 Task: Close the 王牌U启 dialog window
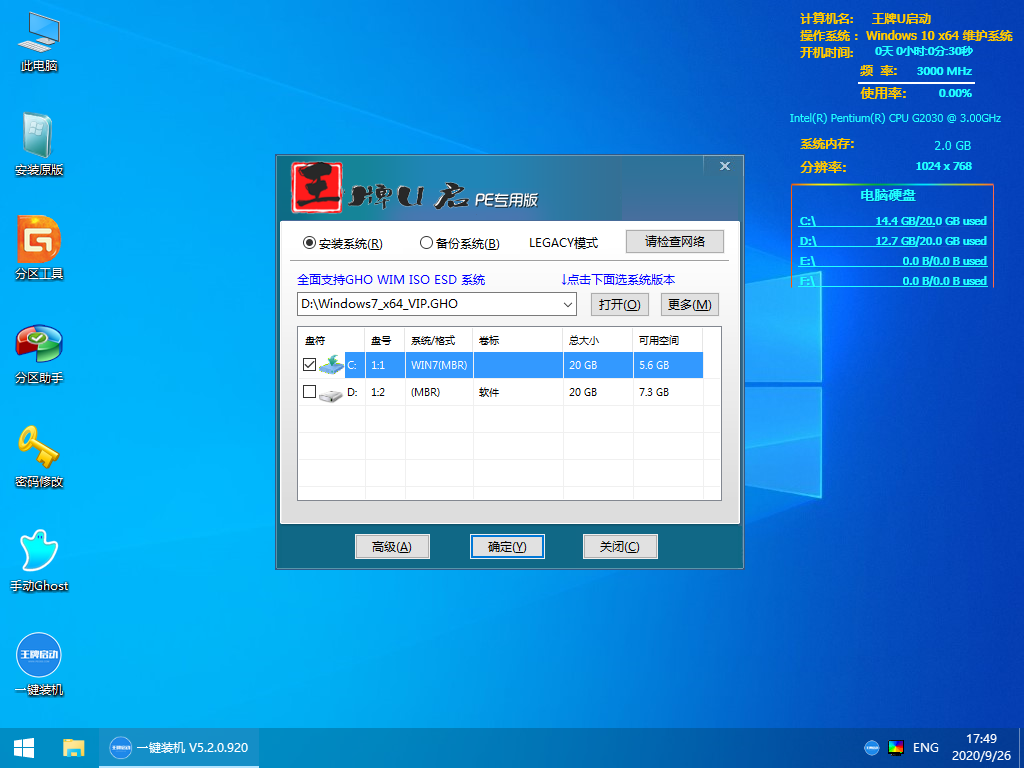coord(724,166)
